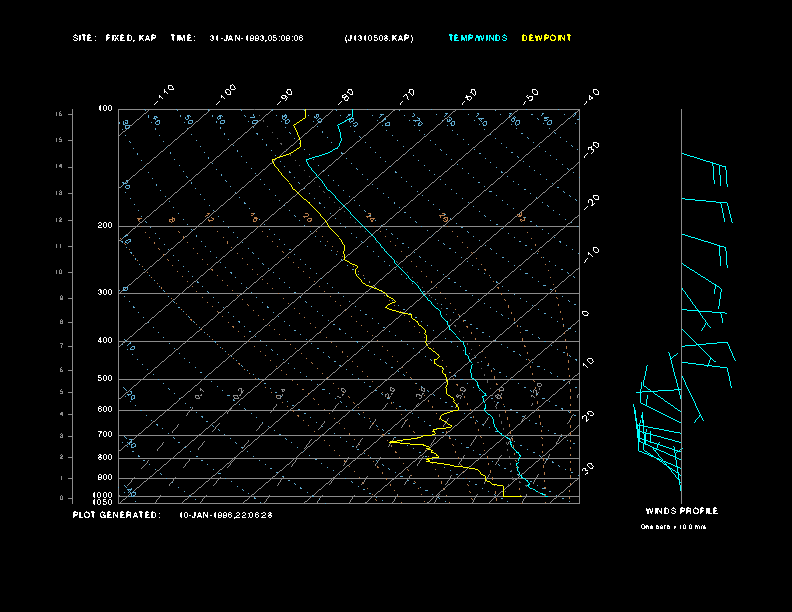Click the 14 km height scale tick label

(x=59, y=167)
